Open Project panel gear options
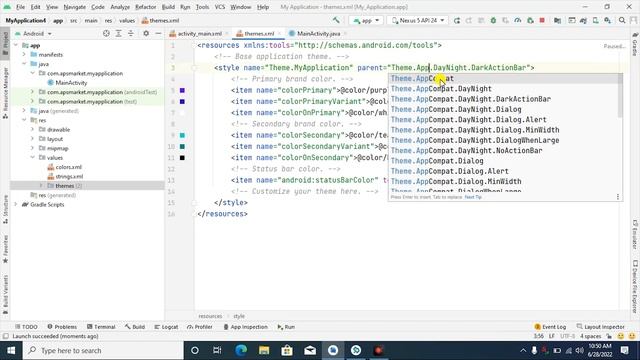The image size is (640, 360). tap(146, 33)
